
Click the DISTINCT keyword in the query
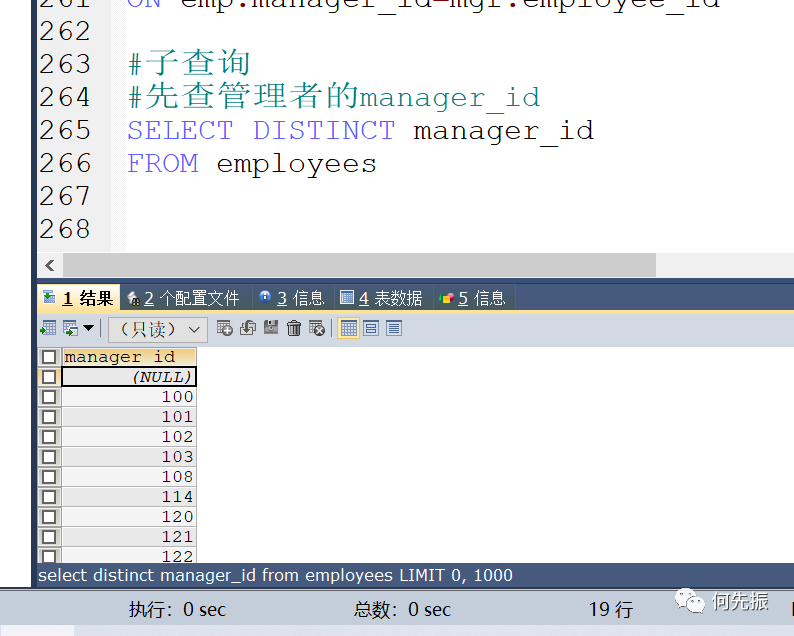[324, 130]
